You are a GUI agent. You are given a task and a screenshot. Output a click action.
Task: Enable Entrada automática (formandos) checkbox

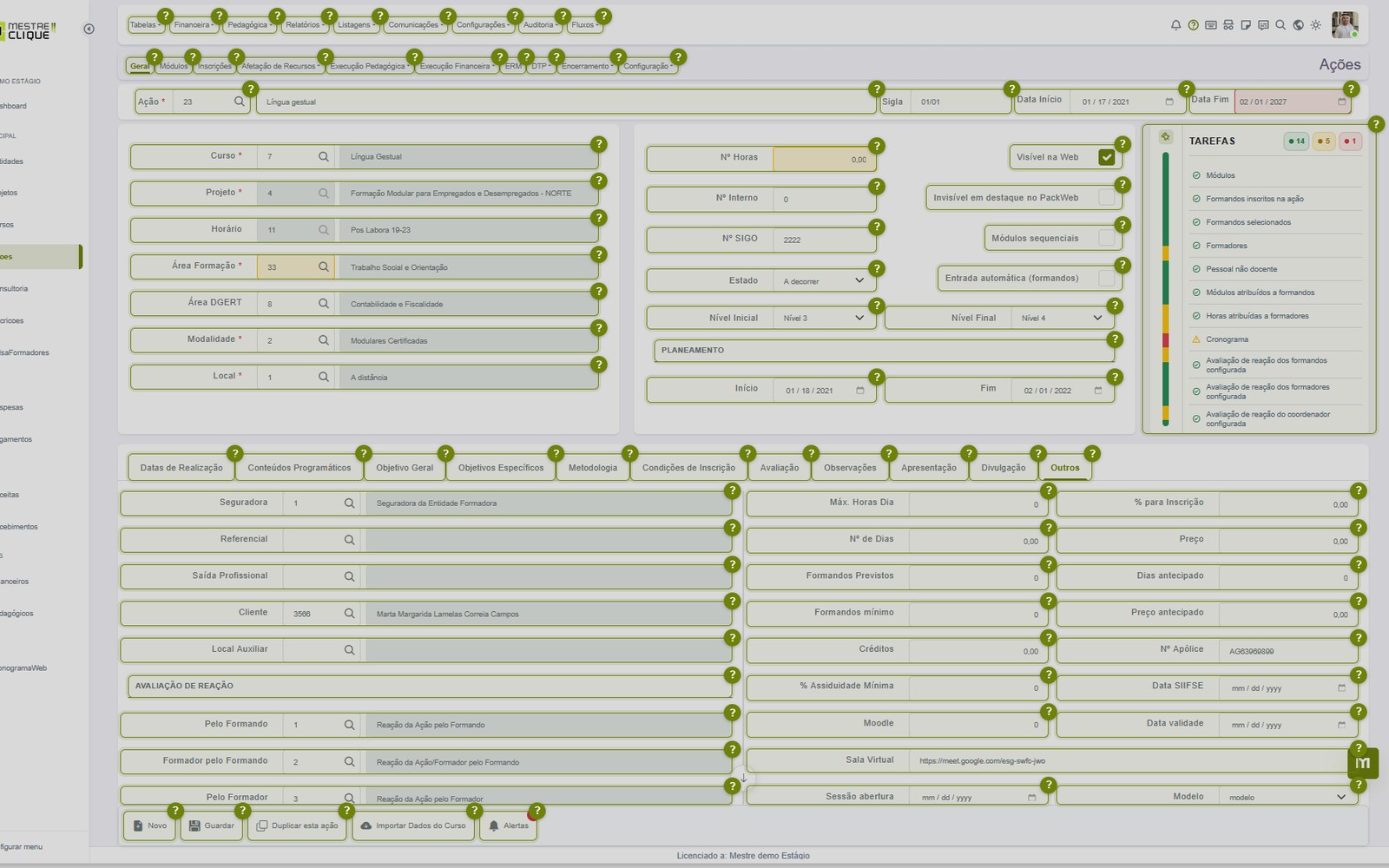pyautogui.click(x=1106, y=278)
